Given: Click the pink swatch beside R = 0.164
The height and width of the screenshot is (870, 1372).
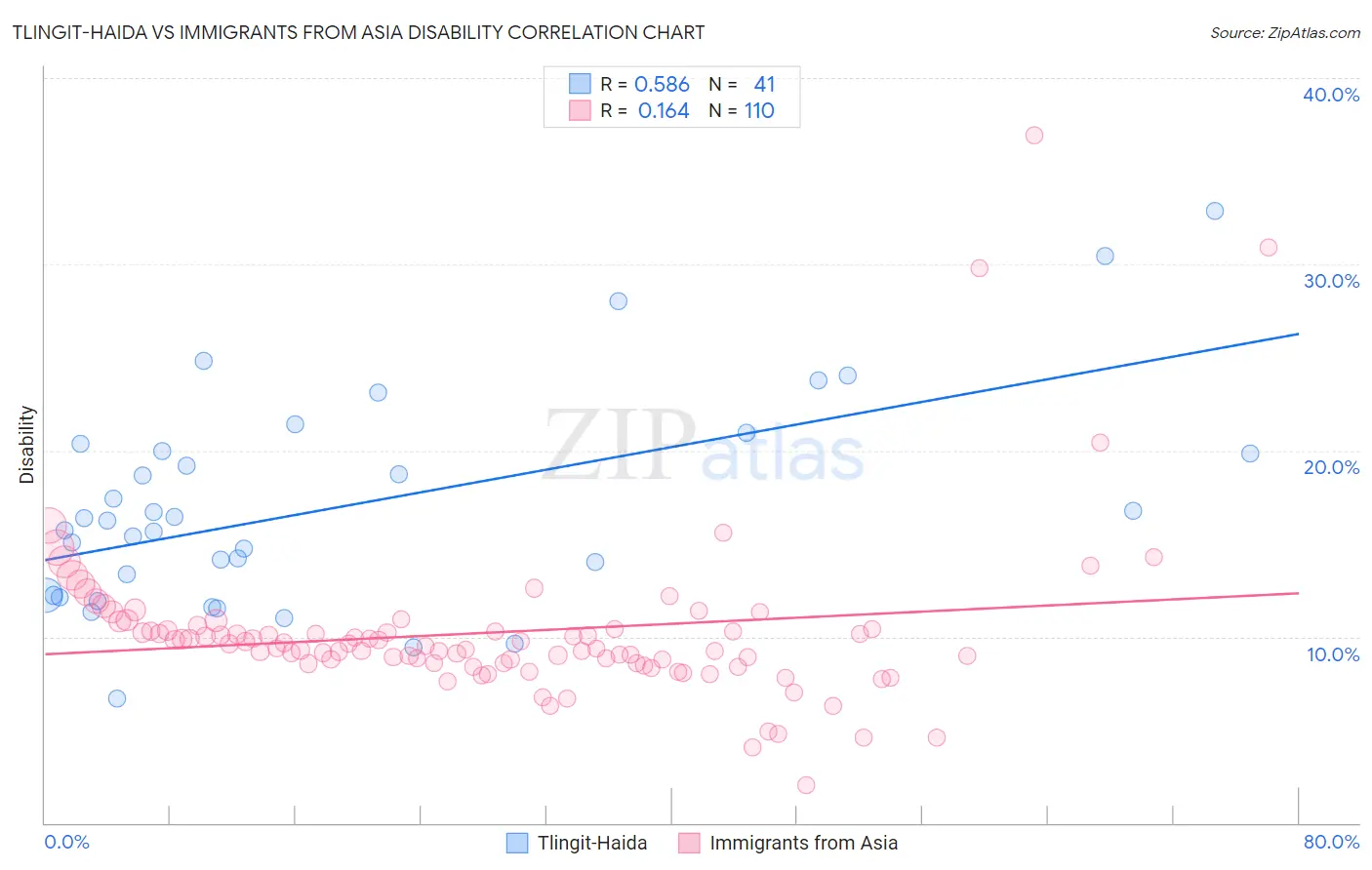Looking at the screenshot, I should [x=580, y=110].
